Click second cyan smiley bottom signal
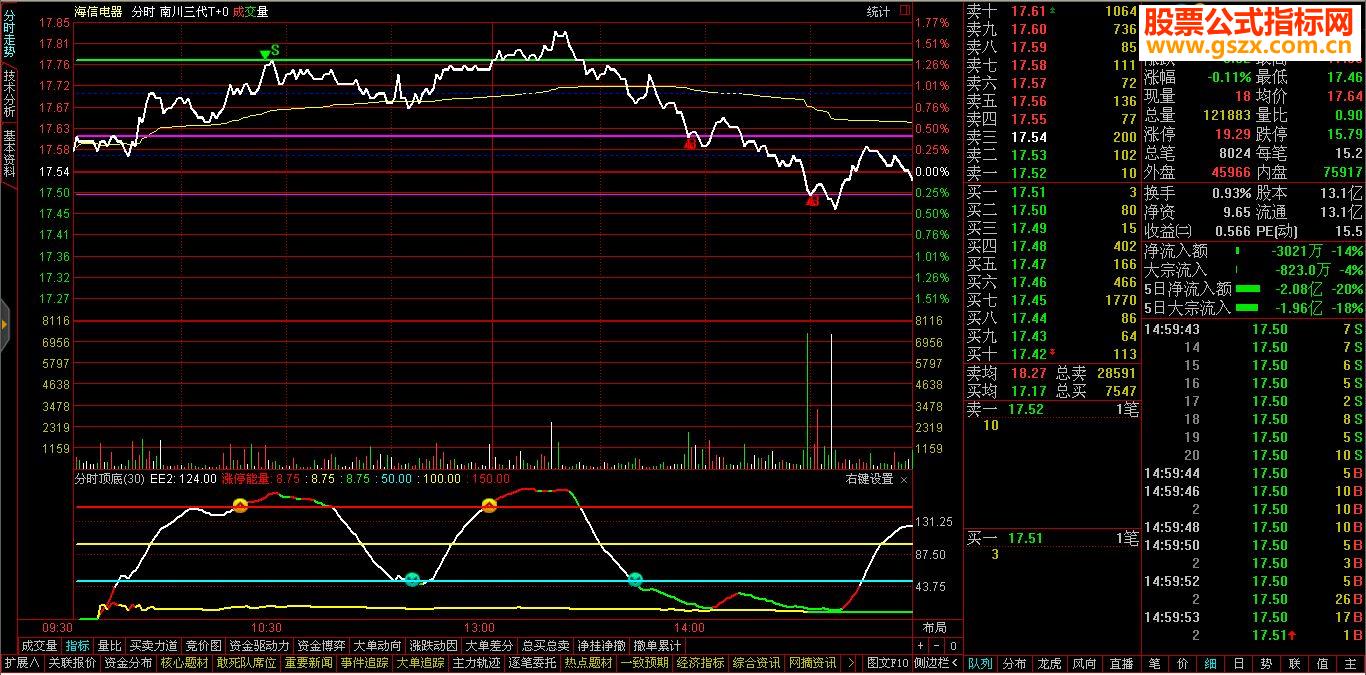Image resolution: width=1366 pixels, height=675 pixels. [x=635, y=579]
